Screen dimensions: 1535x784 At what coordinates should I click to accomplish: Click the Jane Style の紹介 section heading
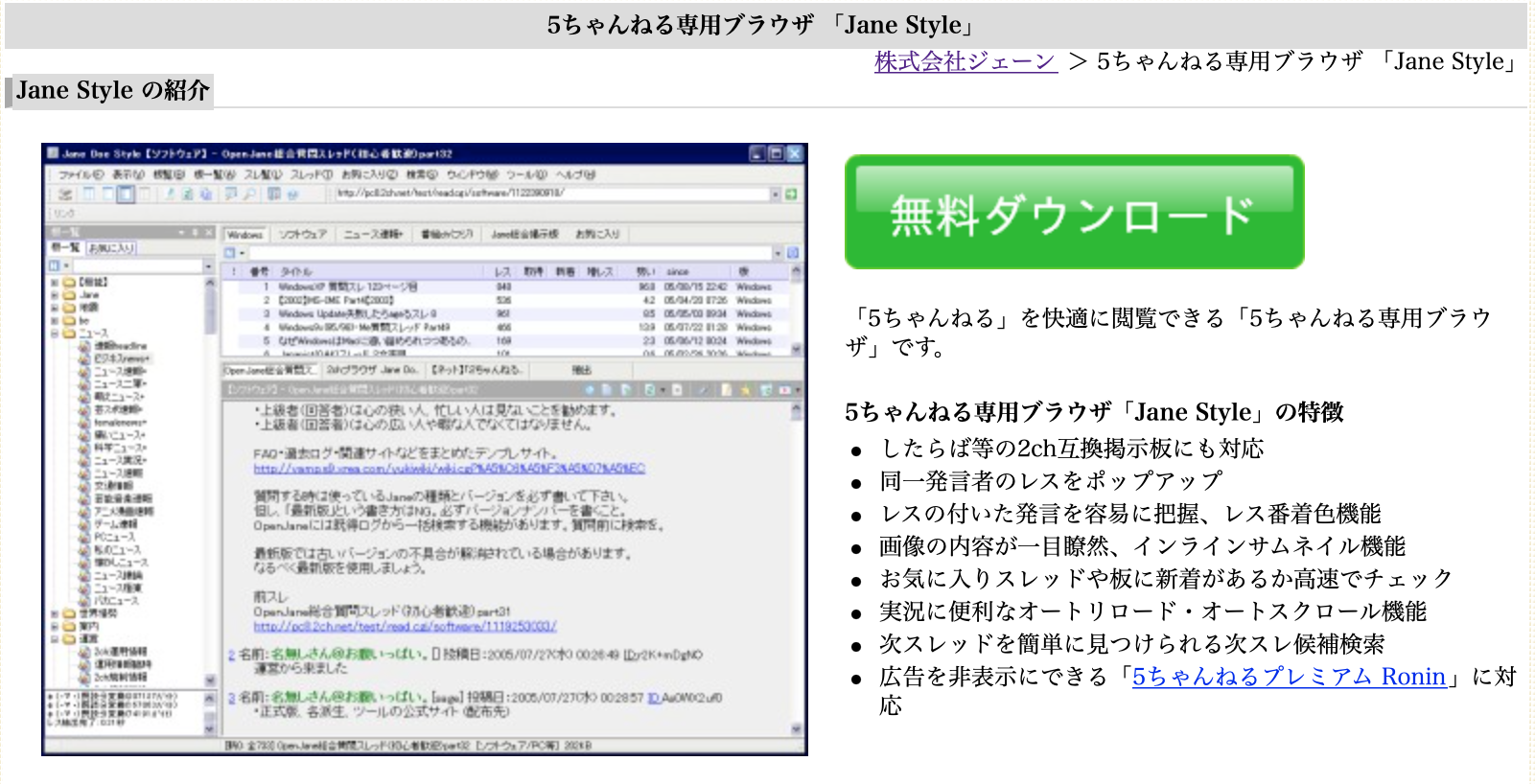tap(112, 90)
